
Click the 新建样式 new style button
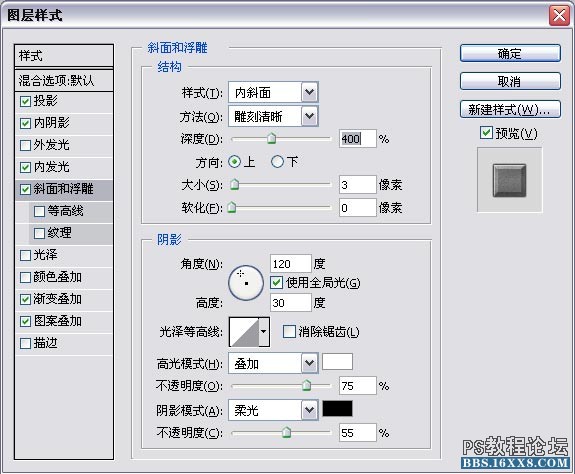click(x=510, y=109)
